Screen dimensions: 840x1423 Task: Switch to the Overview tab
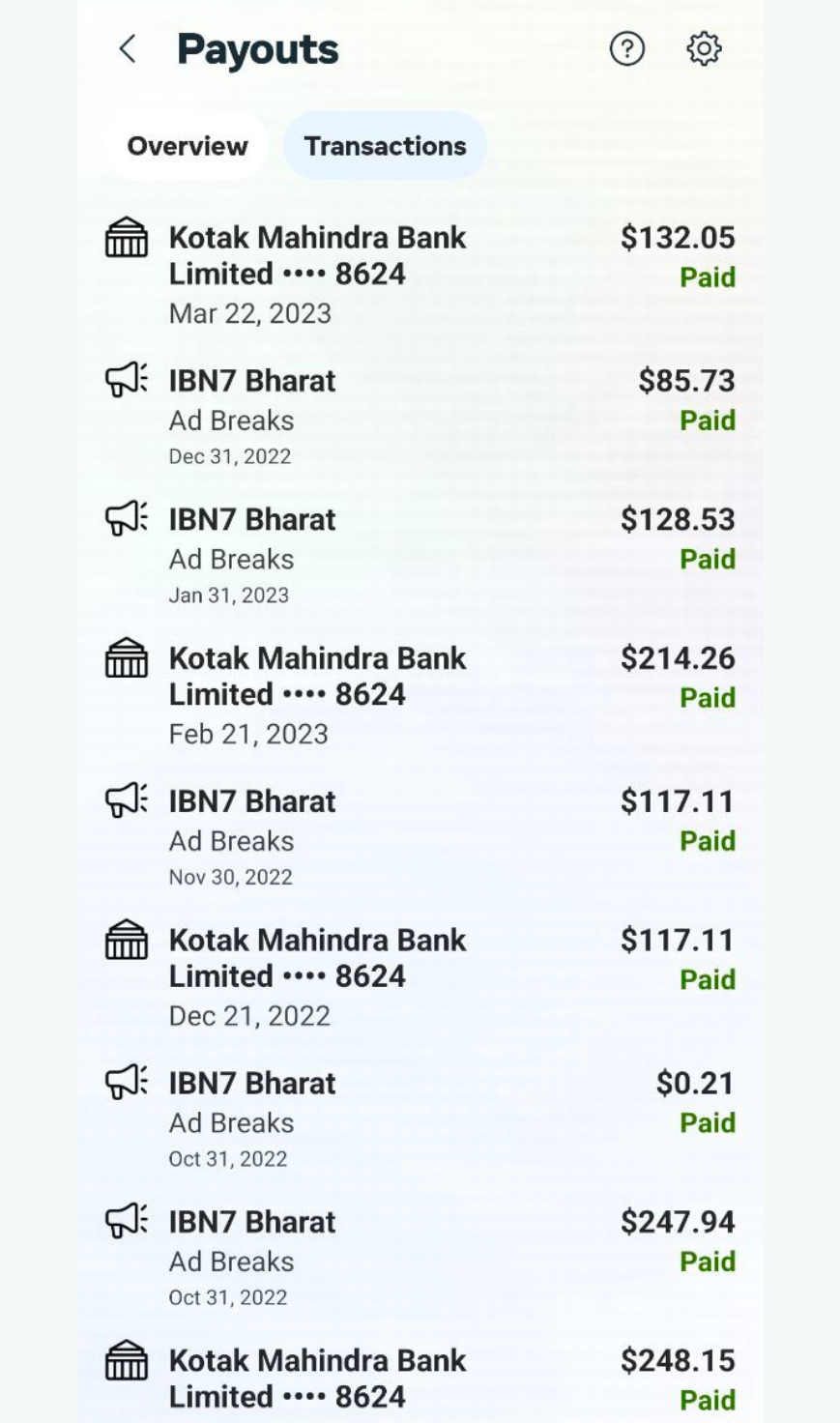[188, 146]
